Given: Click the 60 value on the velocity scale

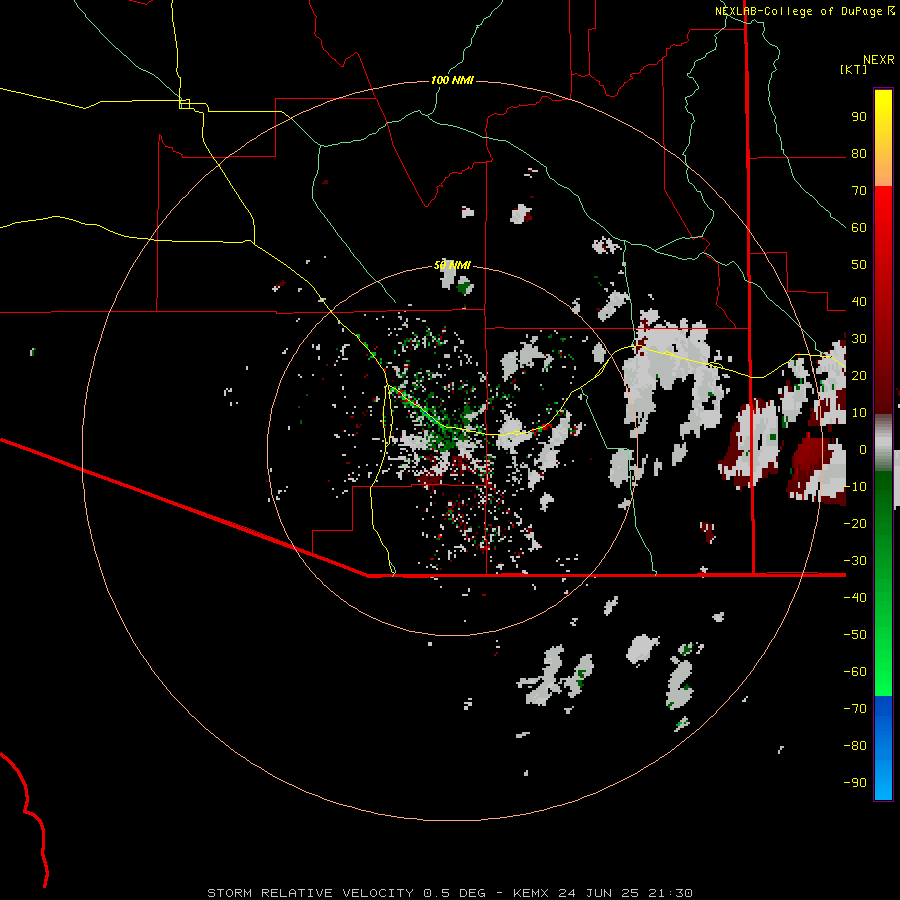Looking at the screenshot, I should [x=859, y=228].
